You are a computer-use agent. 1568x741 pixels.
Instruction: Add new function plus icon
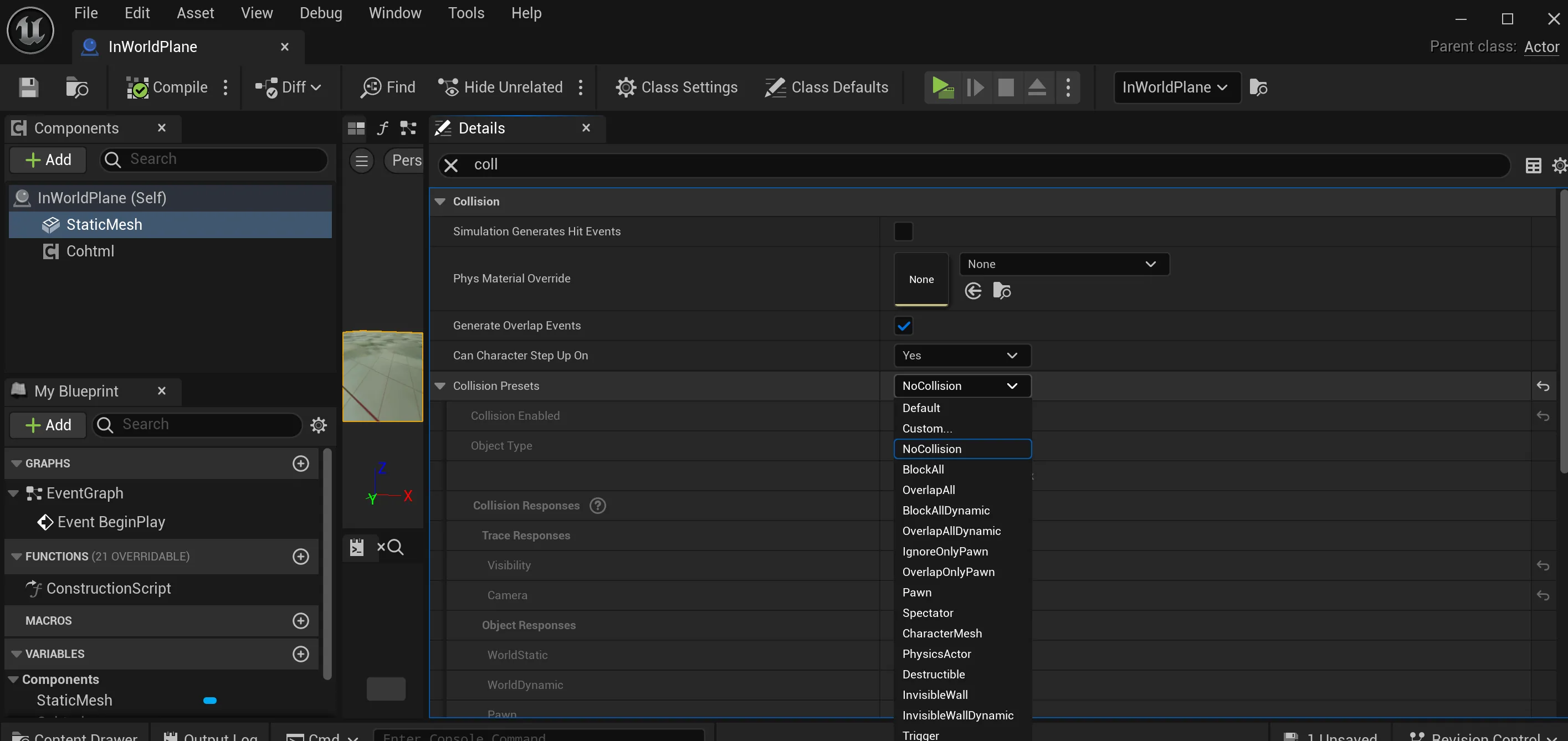301,557
